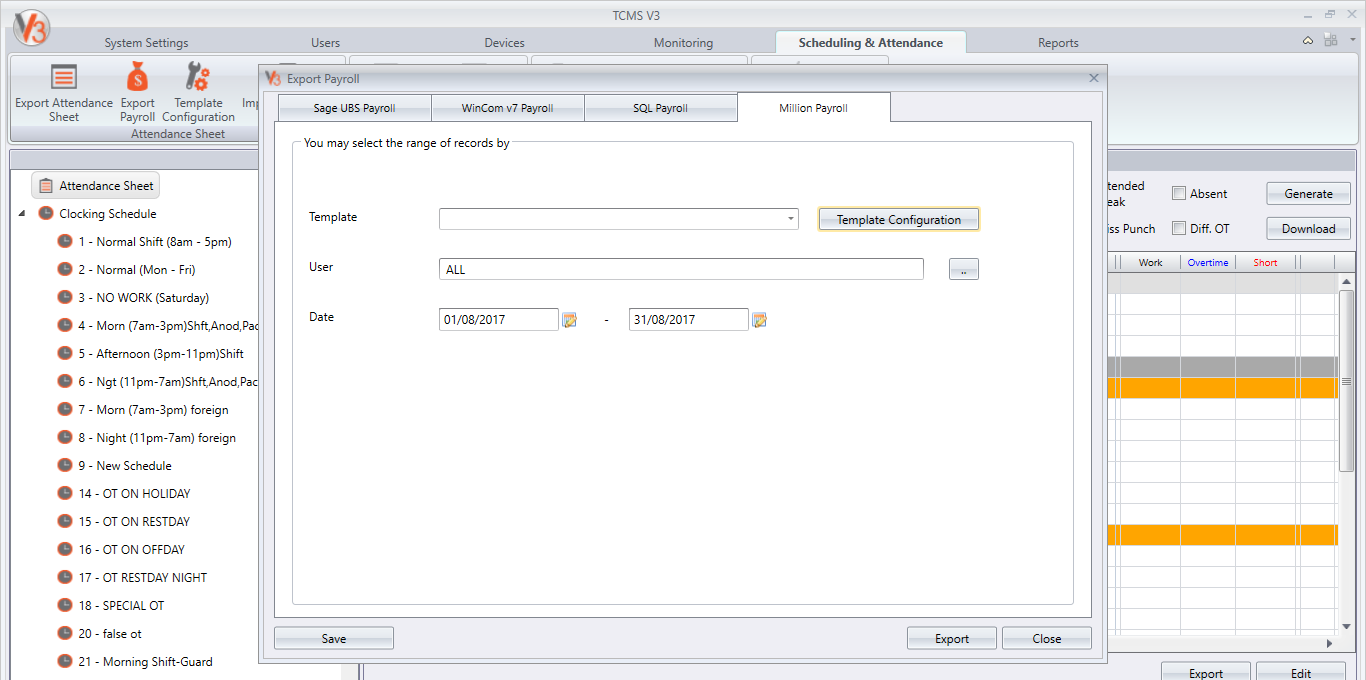Viewport: 1366px width, 680px height.
Task: Click clock icon beside 9 - New Schedule
Action: 65,466
